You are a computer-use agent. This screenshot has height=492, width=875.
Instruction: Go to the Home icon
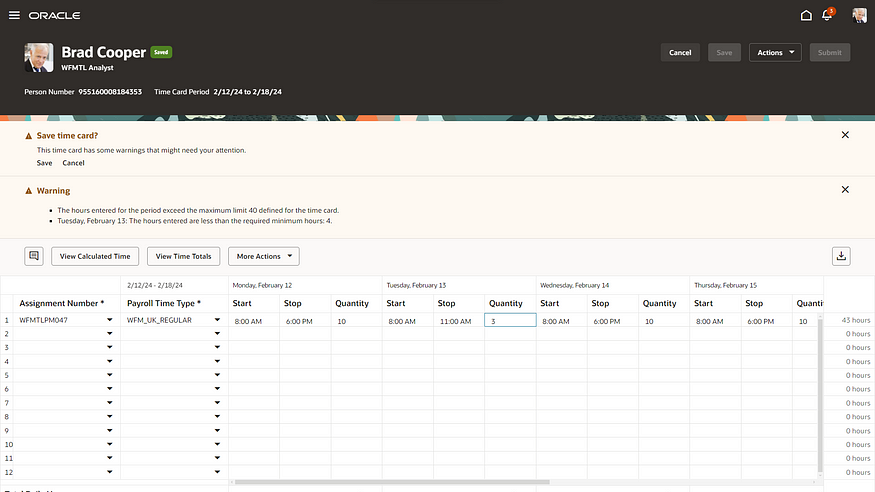click(806, 15)
